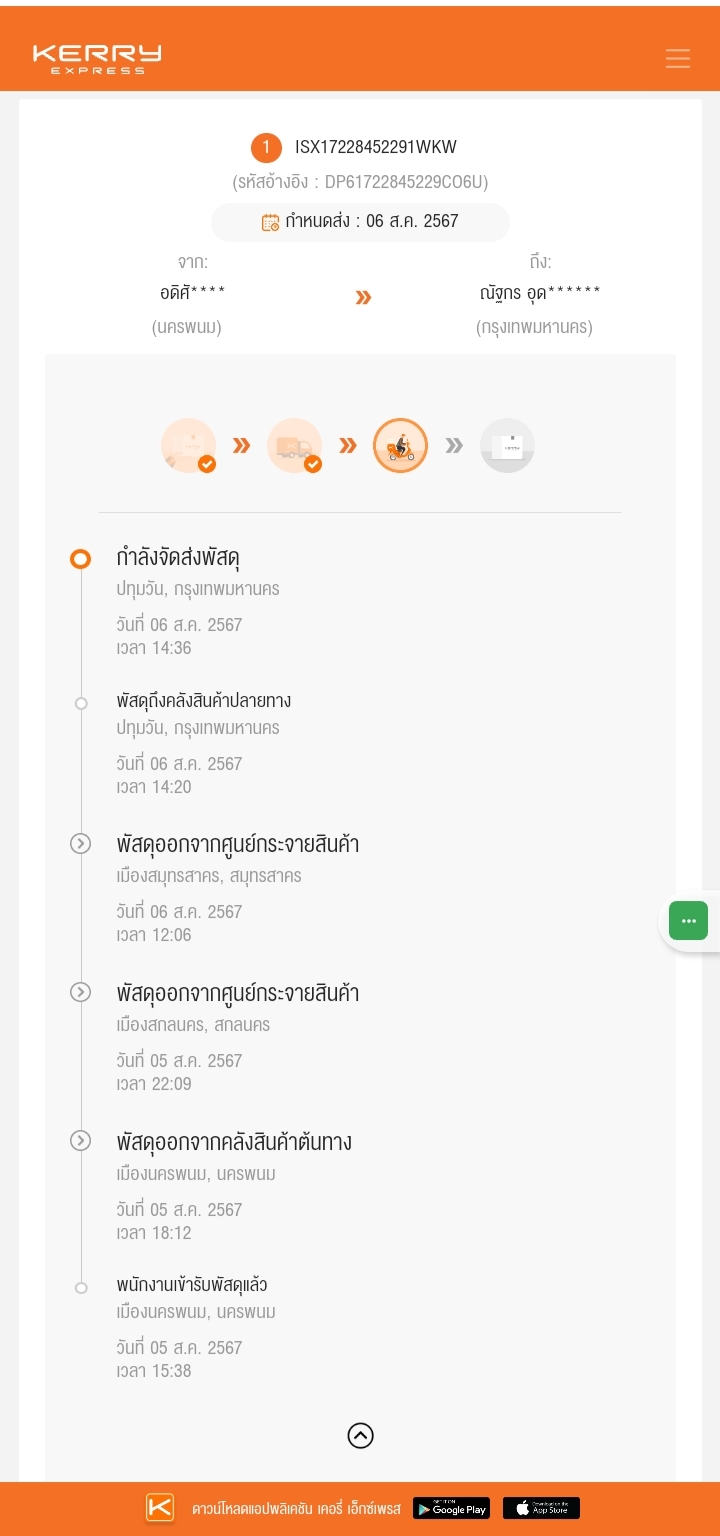The image size is (720, 1536).
Task: Click the parcel picked-up status icon
Action: tap(189, 446)
